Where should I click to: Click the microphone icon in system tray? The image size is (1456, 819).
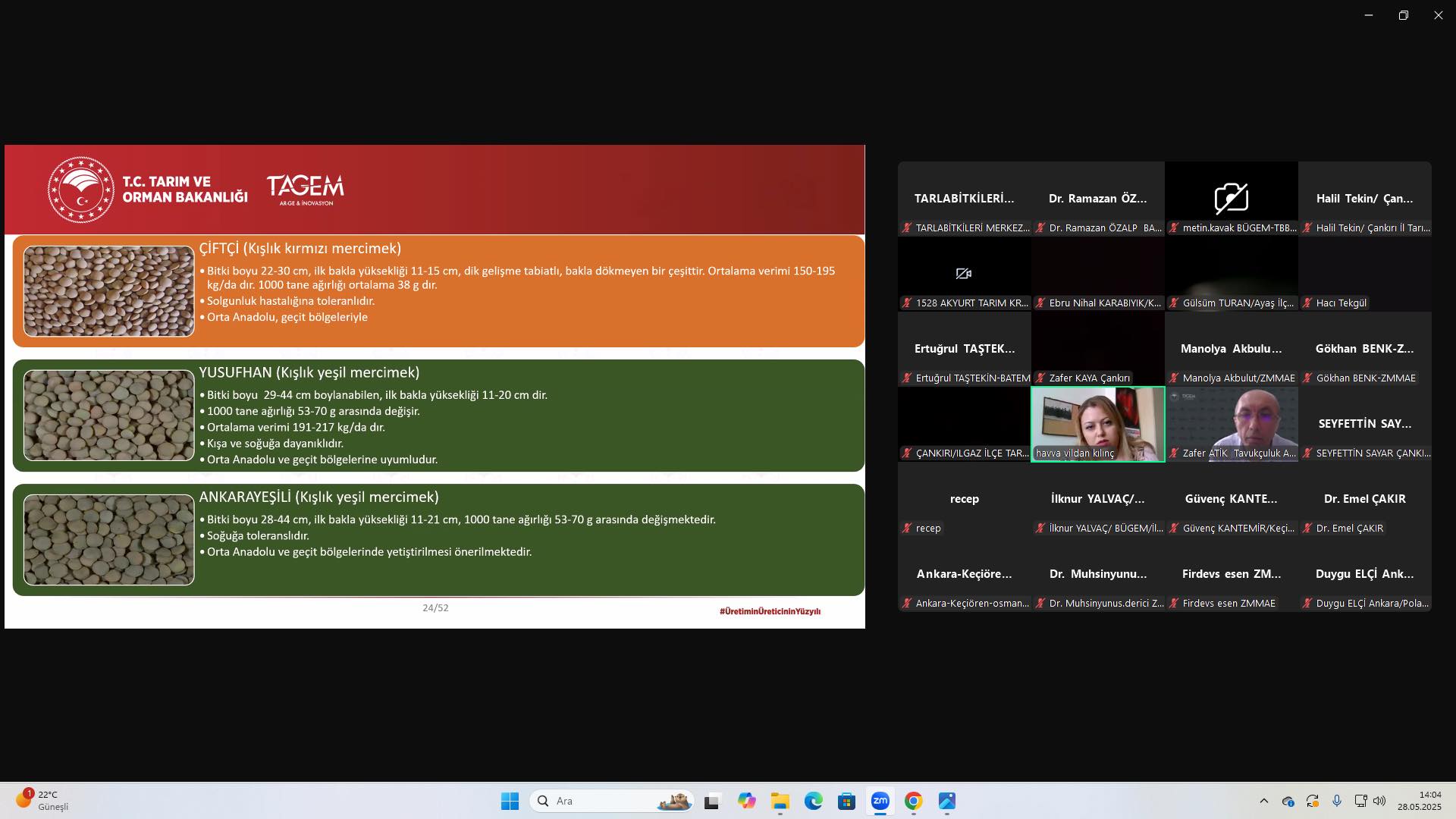coord(1337,801)
